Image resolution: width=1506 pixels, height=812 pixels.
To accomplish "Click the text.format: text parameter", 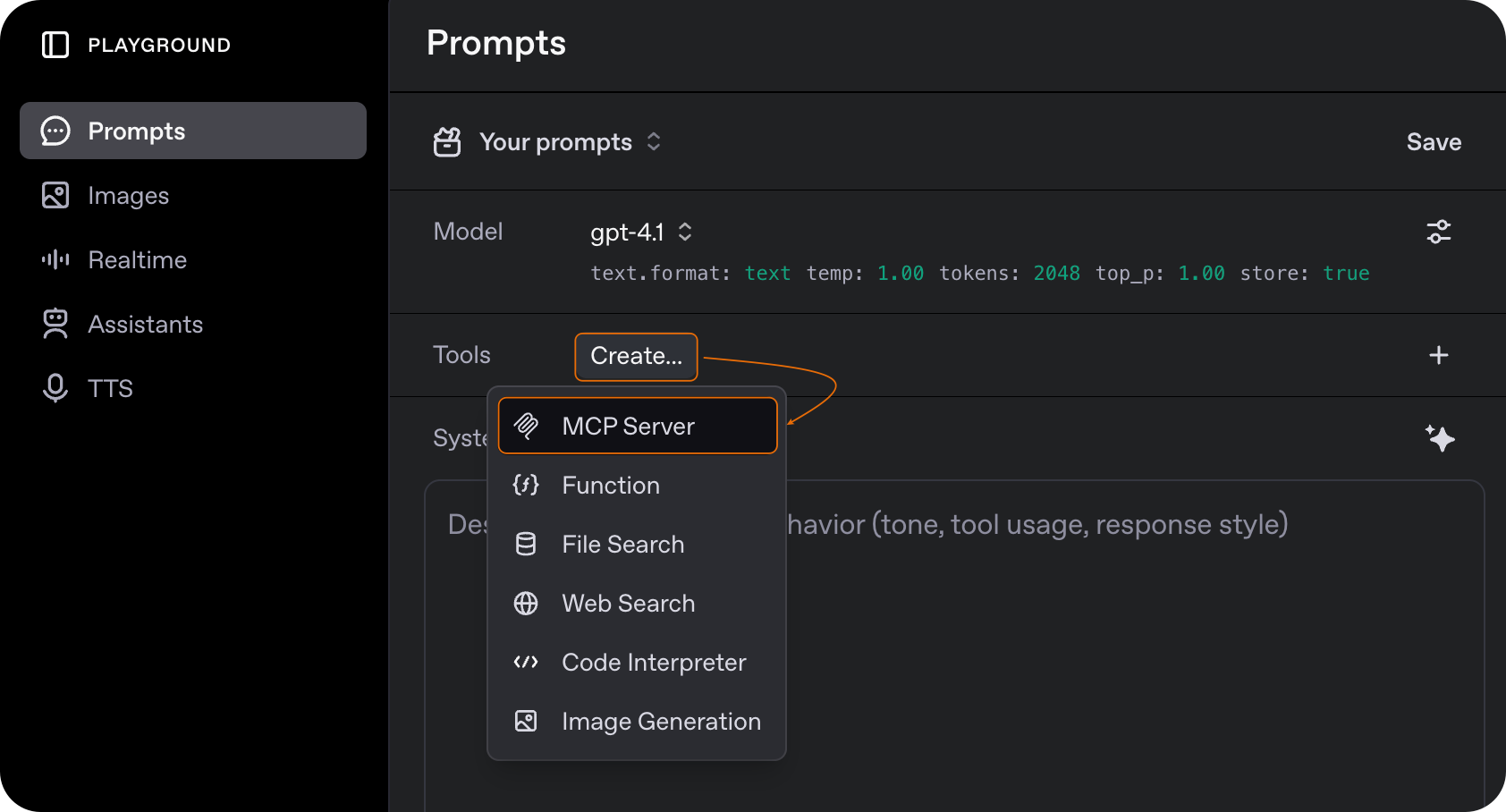I will (x=690, y=274).
